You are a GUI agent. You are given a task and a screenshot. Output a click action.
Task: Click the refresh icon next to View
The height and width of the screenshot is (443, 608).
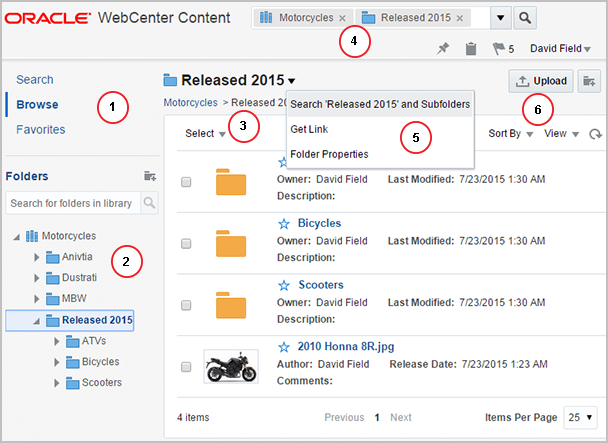point(595,134)
